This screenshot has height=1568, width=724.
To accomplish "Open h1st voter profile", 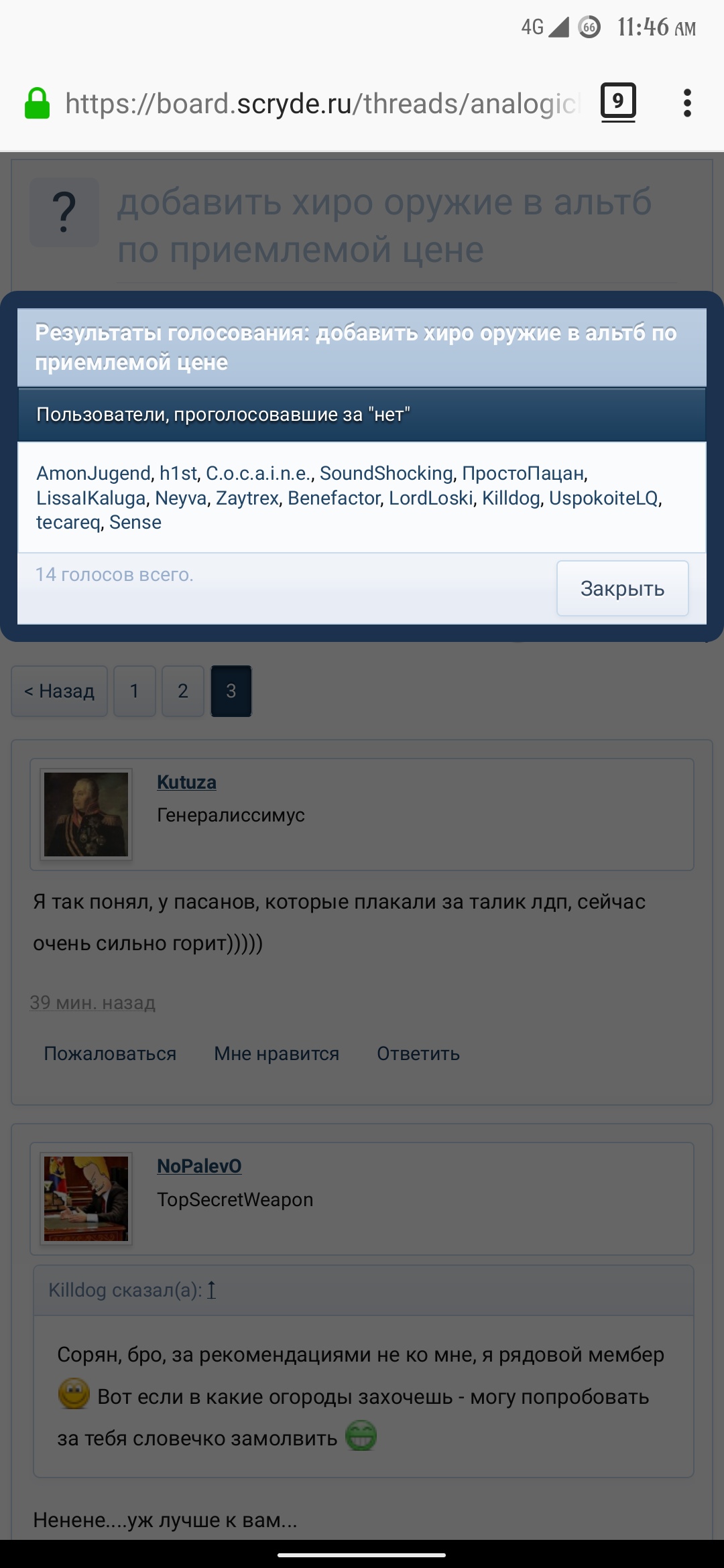I will (x=178, y=473).
